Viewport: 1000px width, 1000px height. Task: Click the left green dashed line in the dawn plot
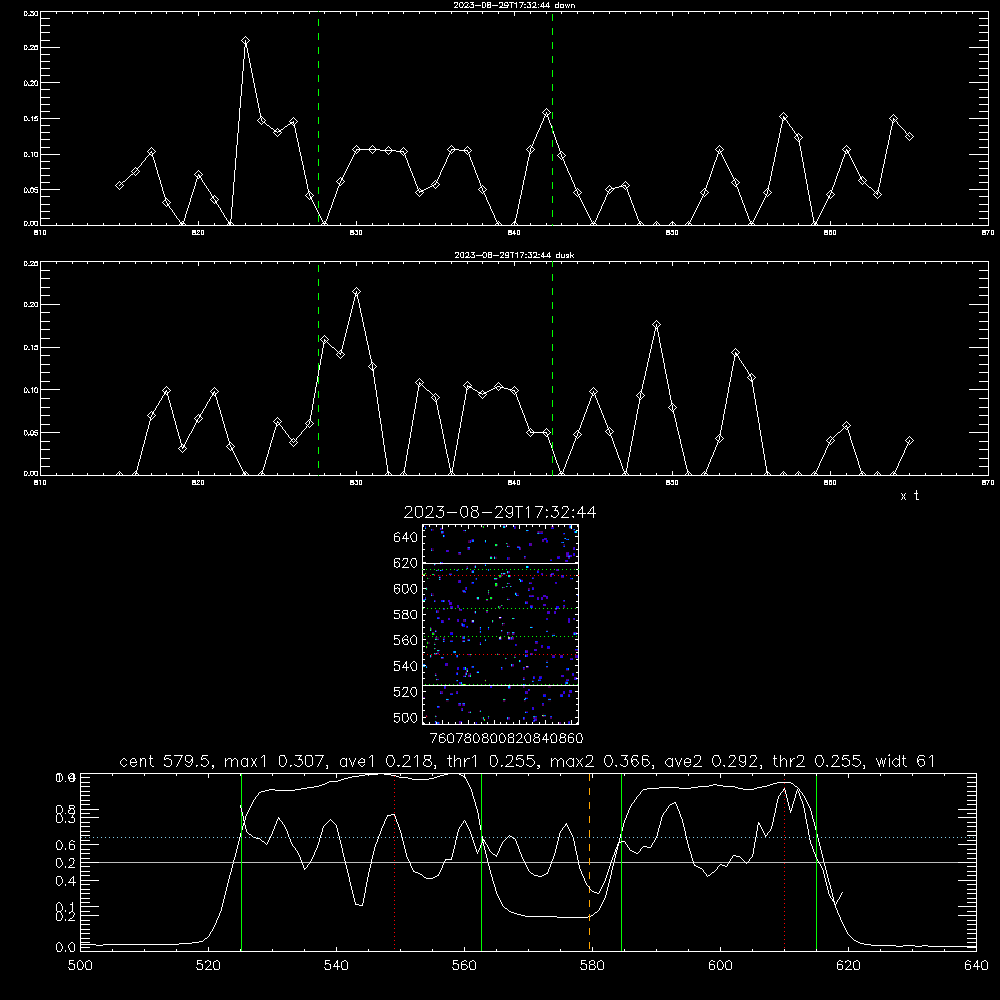319,118
